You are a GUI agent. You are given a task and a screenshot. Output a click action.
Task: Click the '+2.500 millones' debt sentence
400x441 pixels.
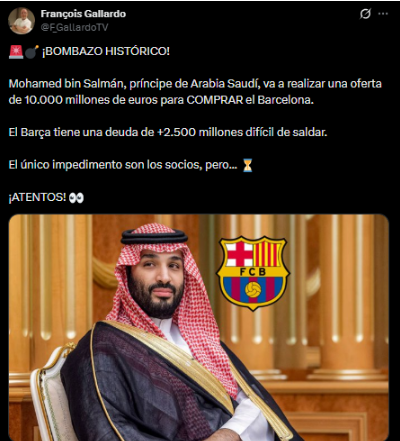(x=168, y=132)
